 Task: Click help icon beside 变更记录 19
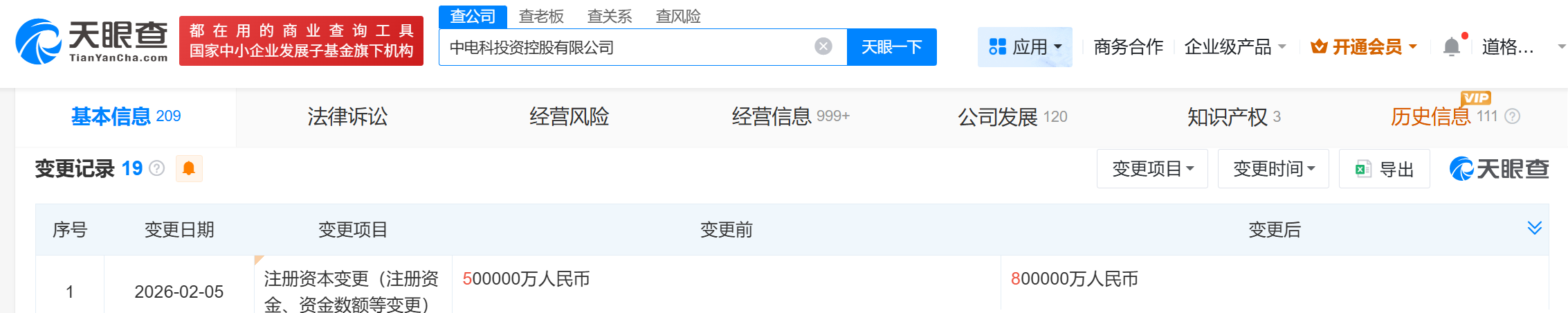pos(157,168)
